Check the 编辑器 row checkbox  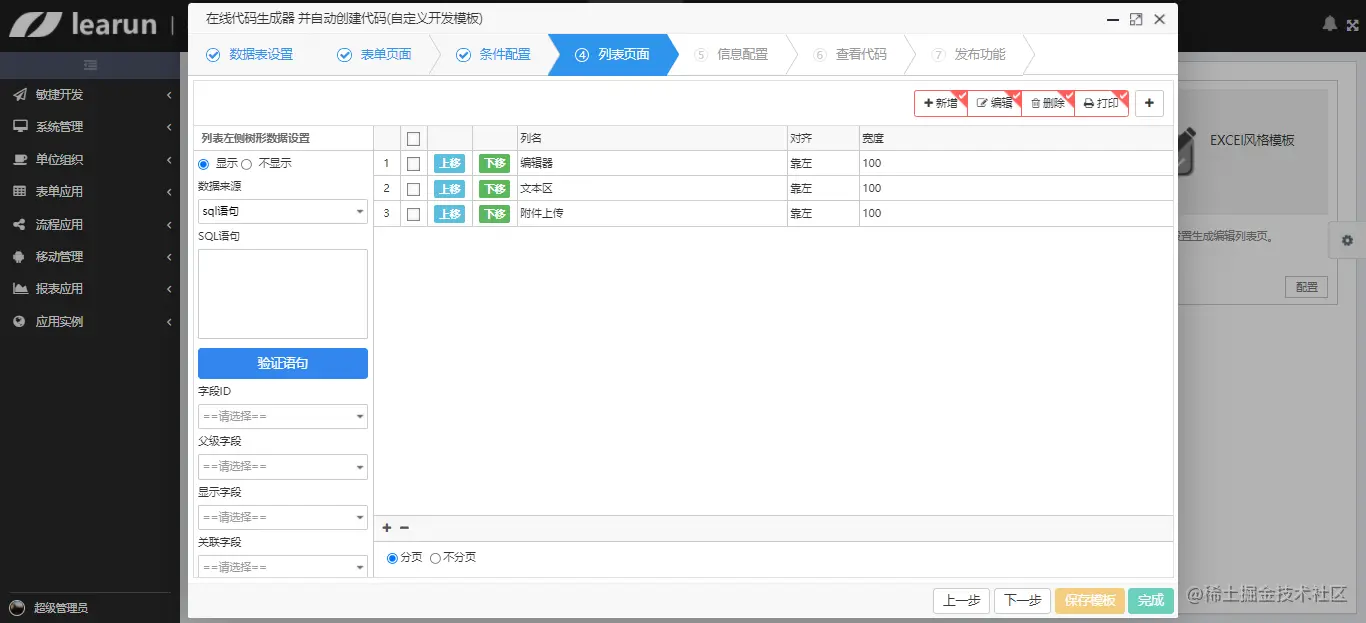click(413, 163)
